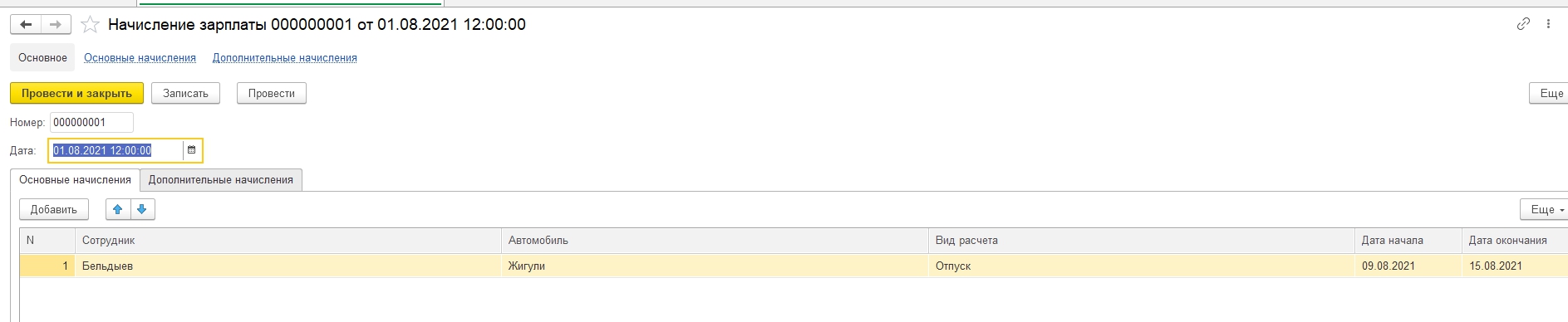
Task: Add document to favorites via star icon
Action: click(x=90, y=25)
